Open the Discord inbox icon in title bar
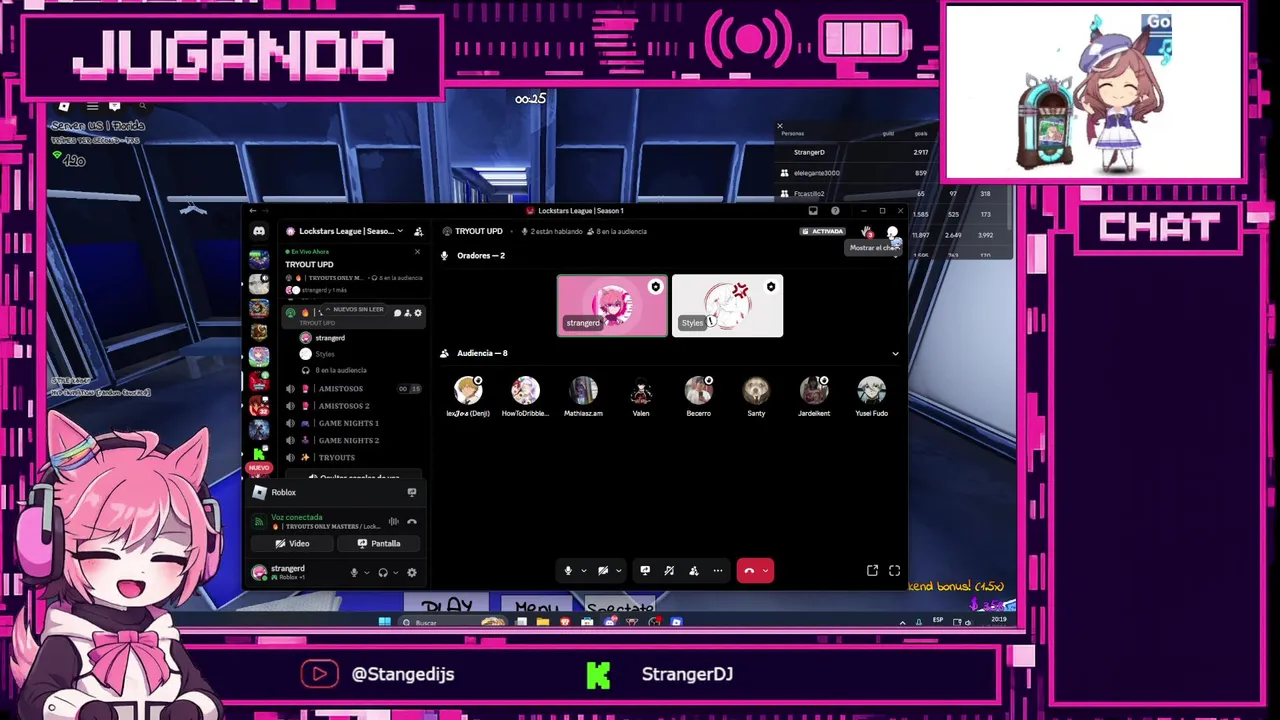Image resolution: width=1280 pixels, height=720 pixels. pyautogui.click(x=813, y=211)
